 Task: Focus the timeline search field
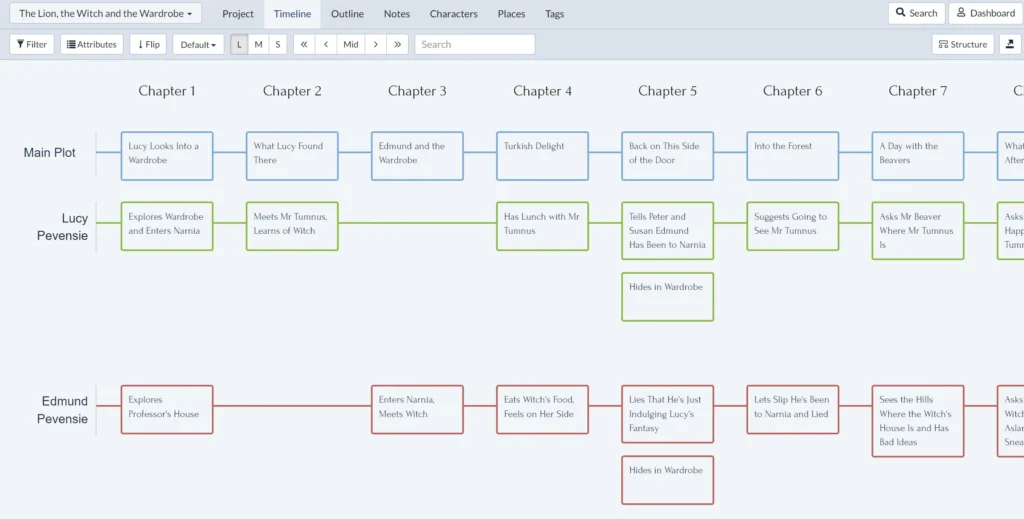point(475,44)
